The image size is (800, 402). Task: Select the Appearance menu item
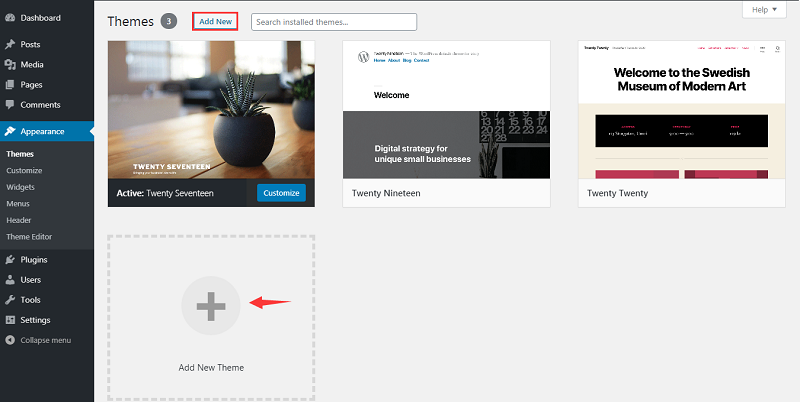(x=47, y=131)
